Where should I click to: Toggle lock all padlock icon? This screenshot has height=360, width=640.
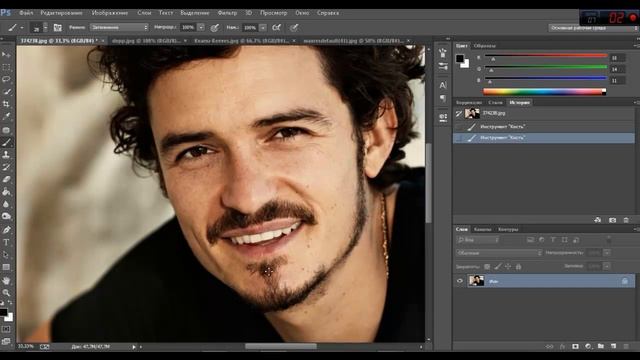(518, 267)
